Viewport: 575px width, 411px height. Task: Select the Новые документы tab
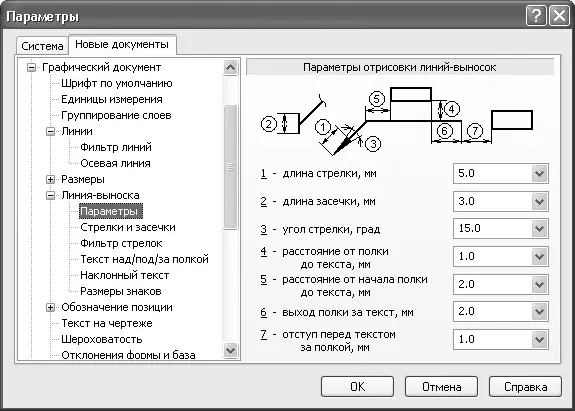pyautogui.click(x=122, y=44)
